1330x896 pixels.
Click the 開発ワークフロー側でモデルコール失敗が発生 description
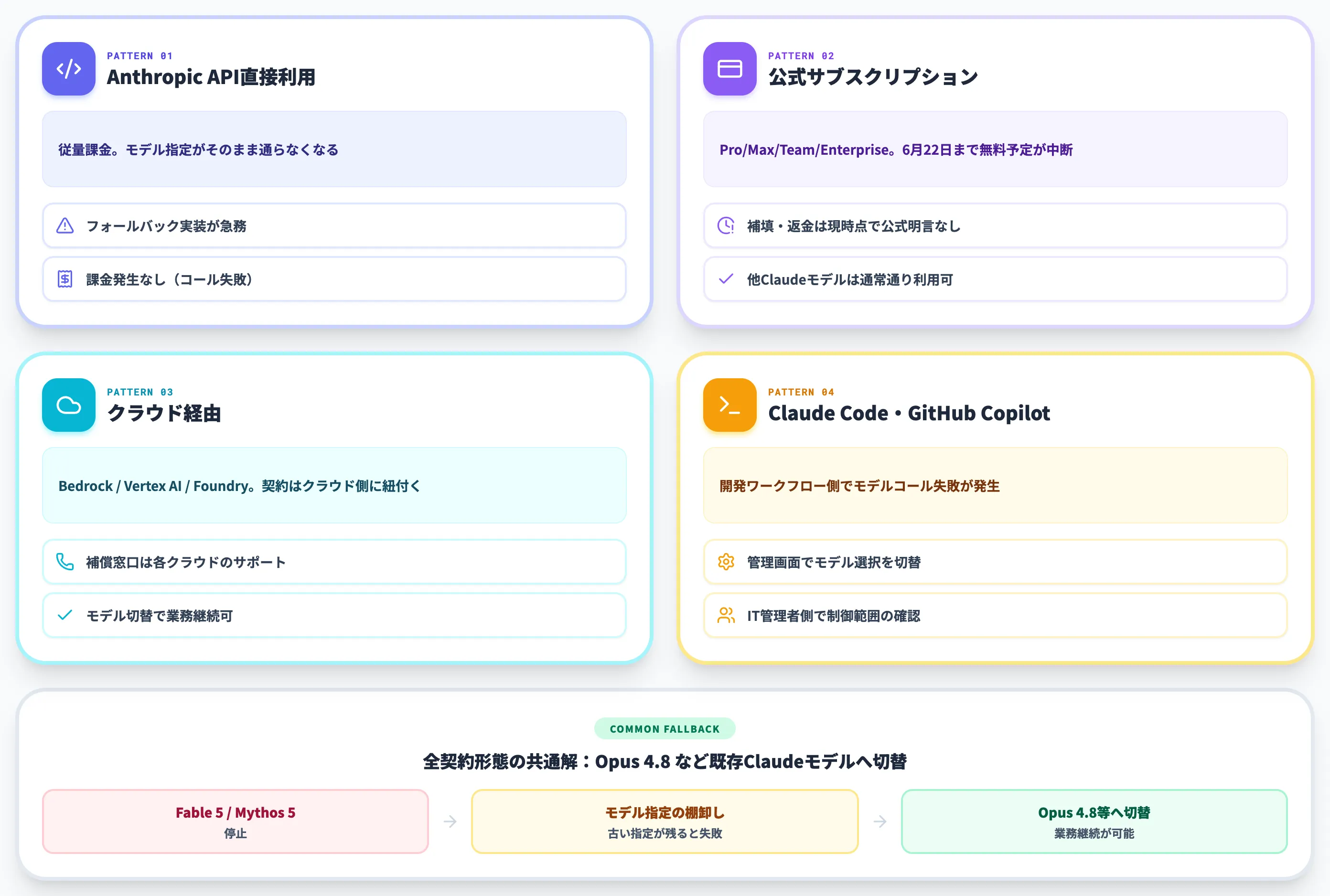pos(859,486)
